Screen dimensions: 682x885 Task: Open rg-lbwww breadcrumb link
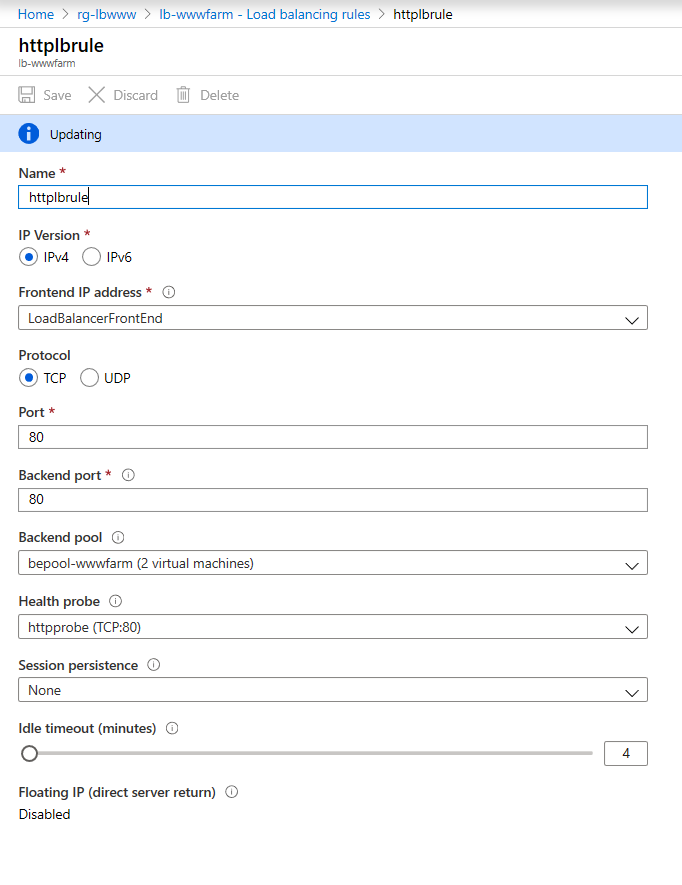(x=105, y=14)
